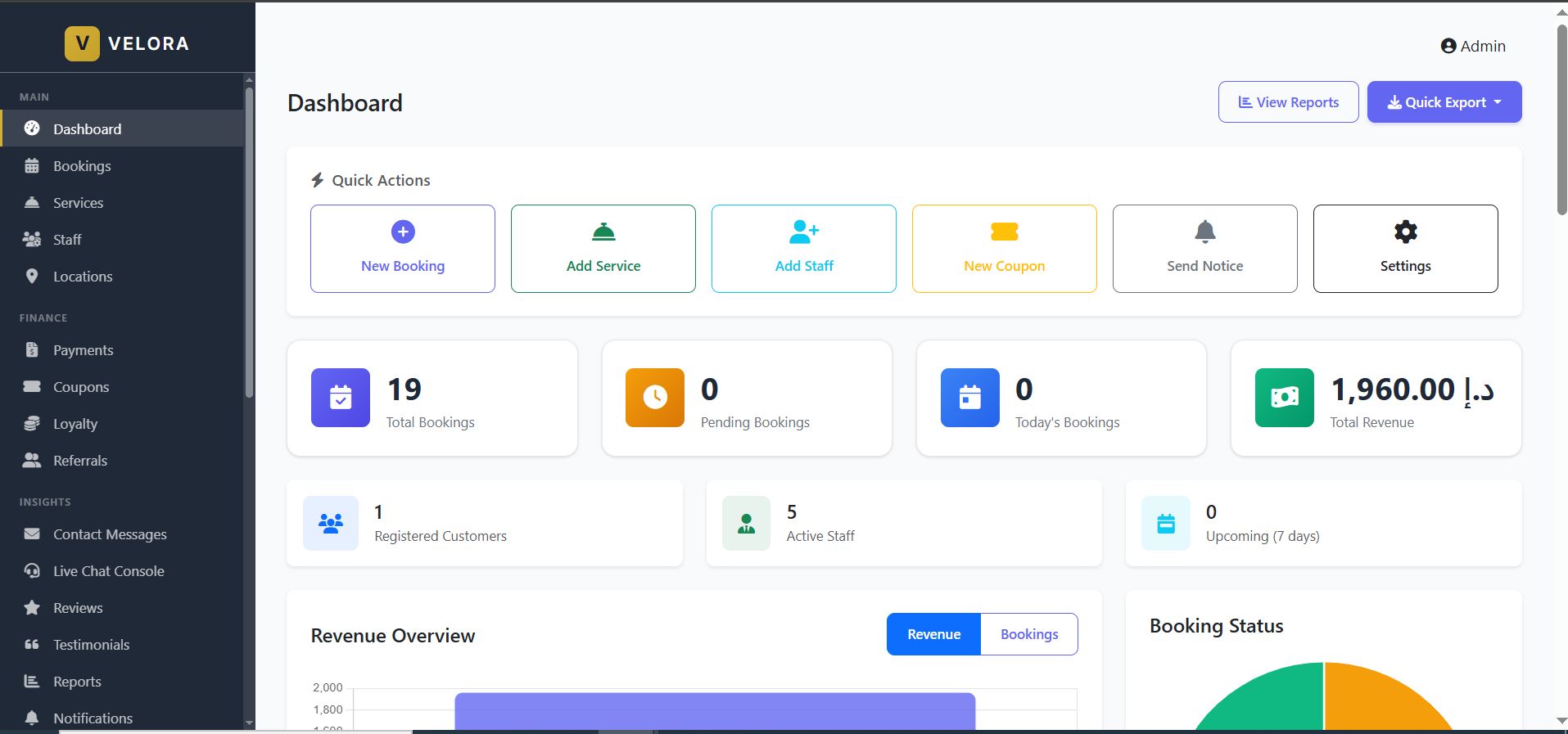Click the orange Pending Bookings clock icon

point(655,398)
